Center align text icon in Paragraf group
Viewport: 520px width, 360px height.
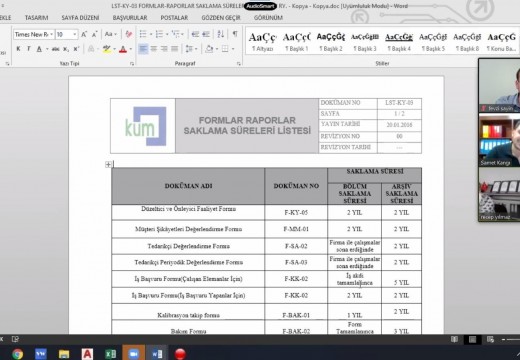(x=154, y=49)
